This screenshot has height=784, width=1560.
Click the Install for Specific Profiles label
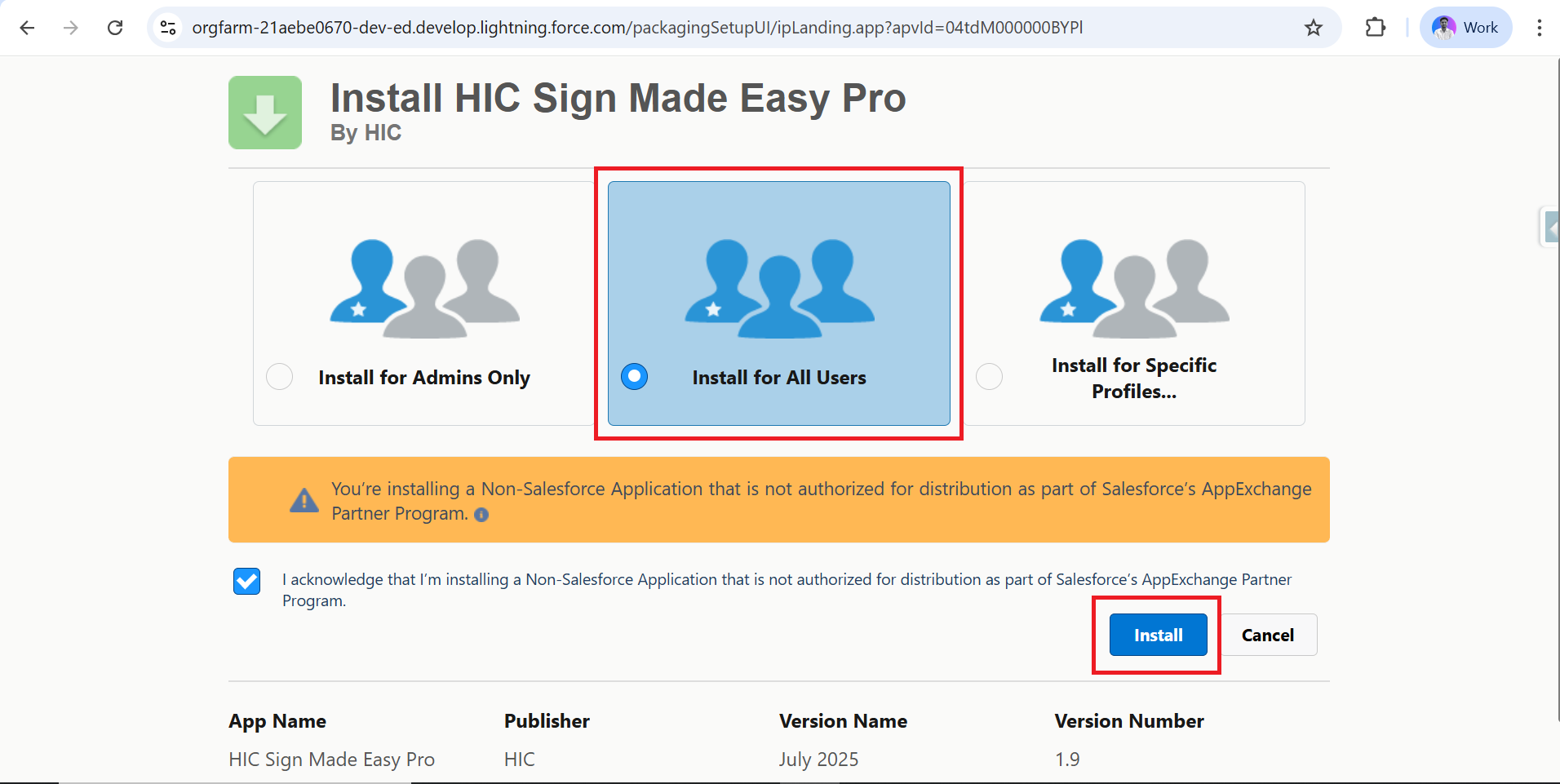[x=1134, y=379]
